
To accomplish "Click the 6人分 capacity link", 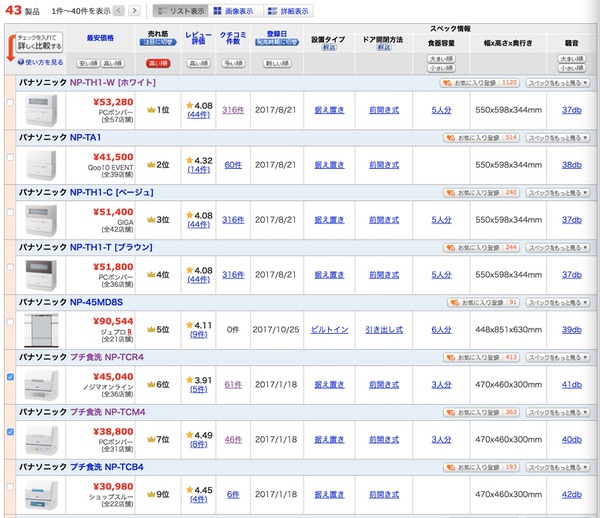I will (x=441, y=330).
